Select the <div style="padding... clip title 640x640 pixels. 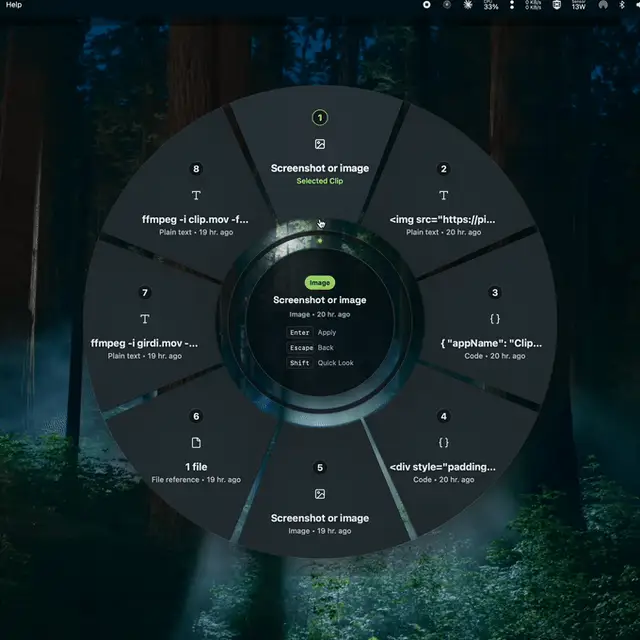(x=442, y=467)
